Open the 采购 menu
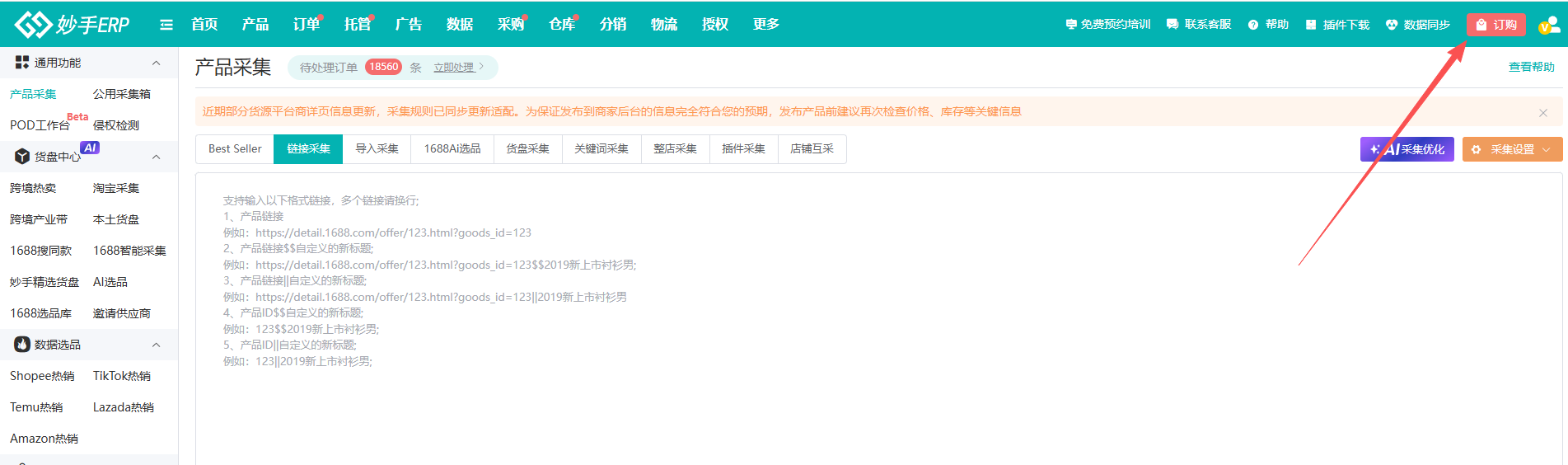This screenshot has height=465, width=1568. [x=511, y=24]
